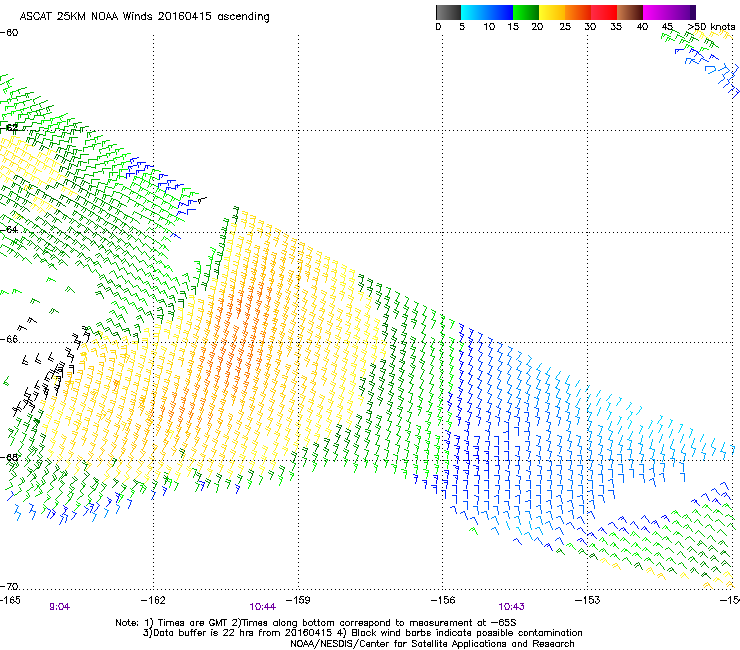Click the "40" label under the color bar

point(642,27)
